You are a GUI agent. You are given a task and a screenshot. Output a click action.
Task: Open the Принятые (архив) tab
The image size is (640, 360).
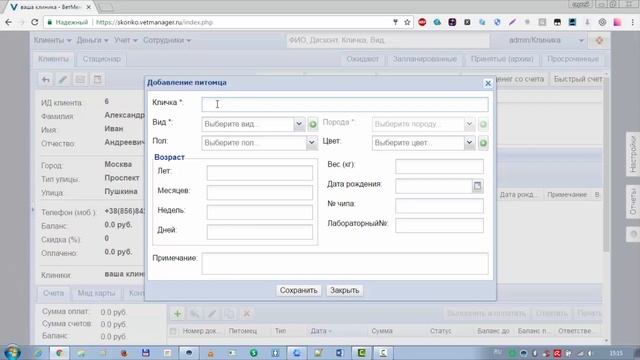point(502,59)
